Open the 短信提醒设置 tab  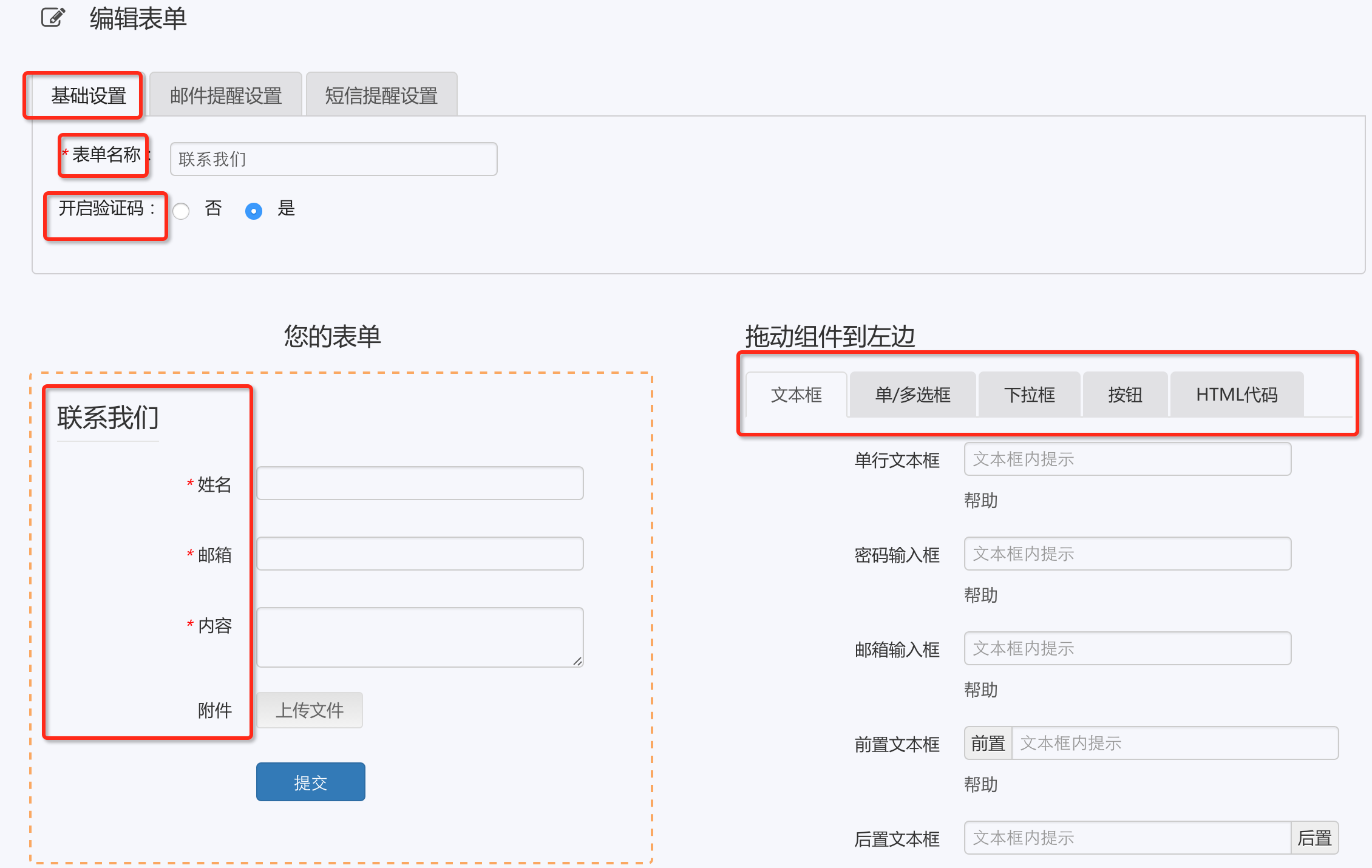tap(381, 95)
